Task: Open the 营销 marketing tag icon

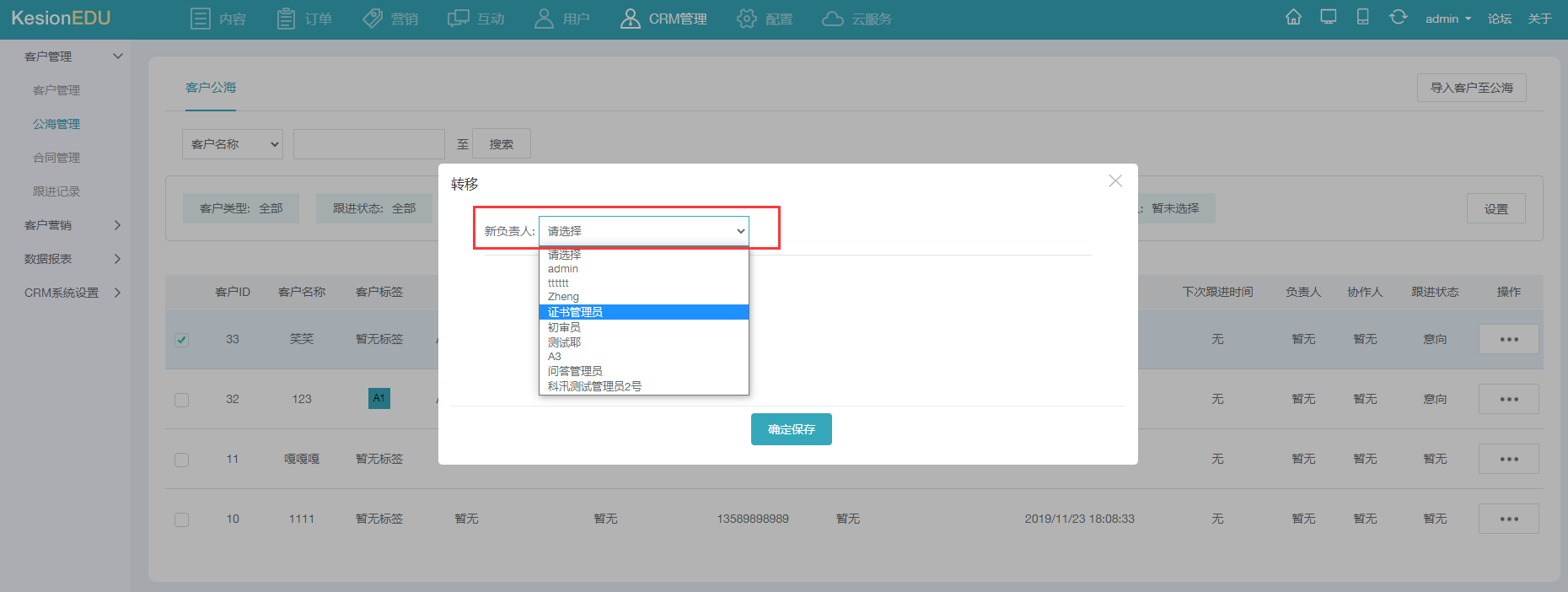Action: pos(373,19)
